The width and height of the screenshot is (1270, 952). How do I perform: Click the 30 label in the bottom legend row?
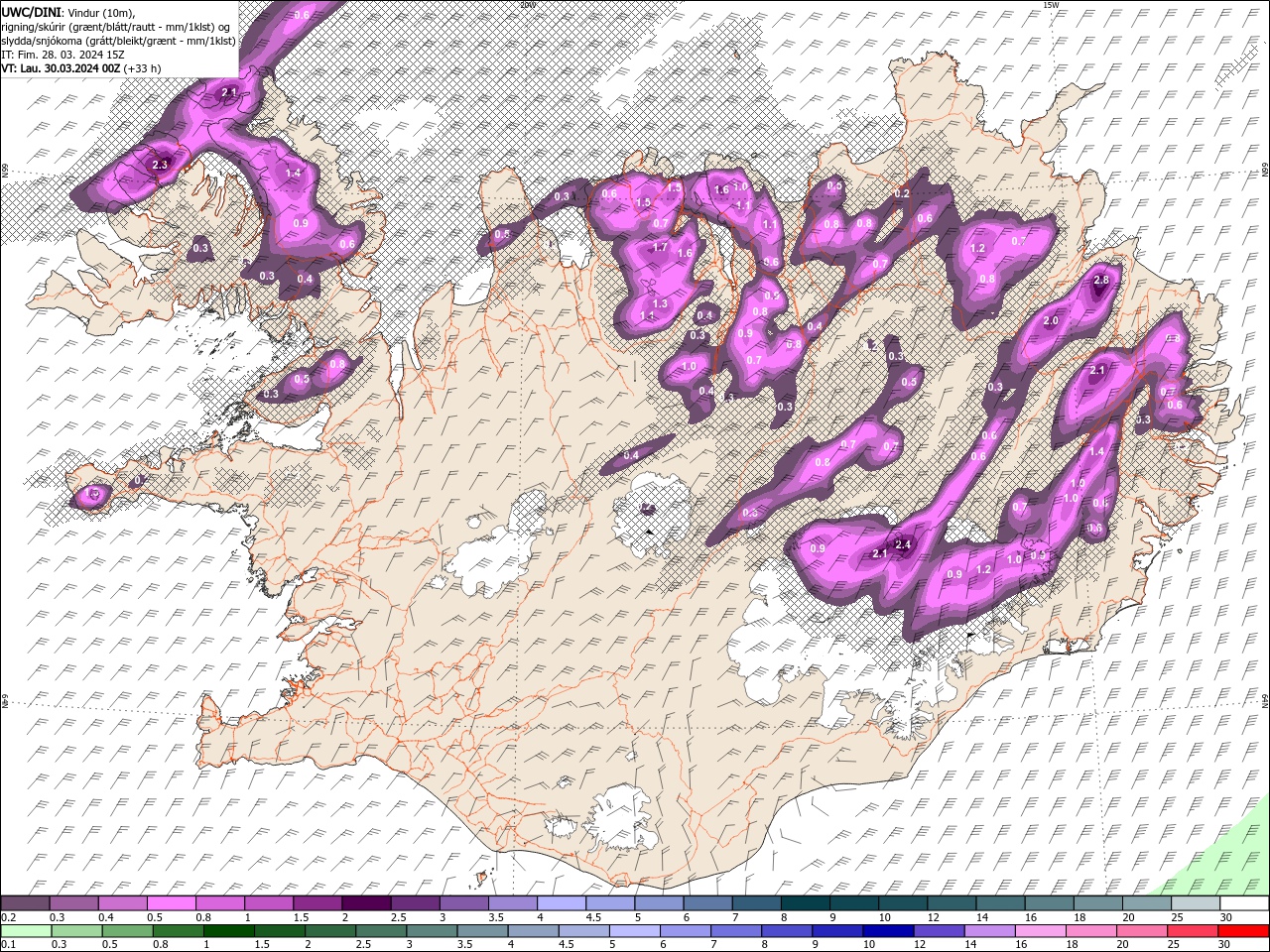pos(1223,944)
